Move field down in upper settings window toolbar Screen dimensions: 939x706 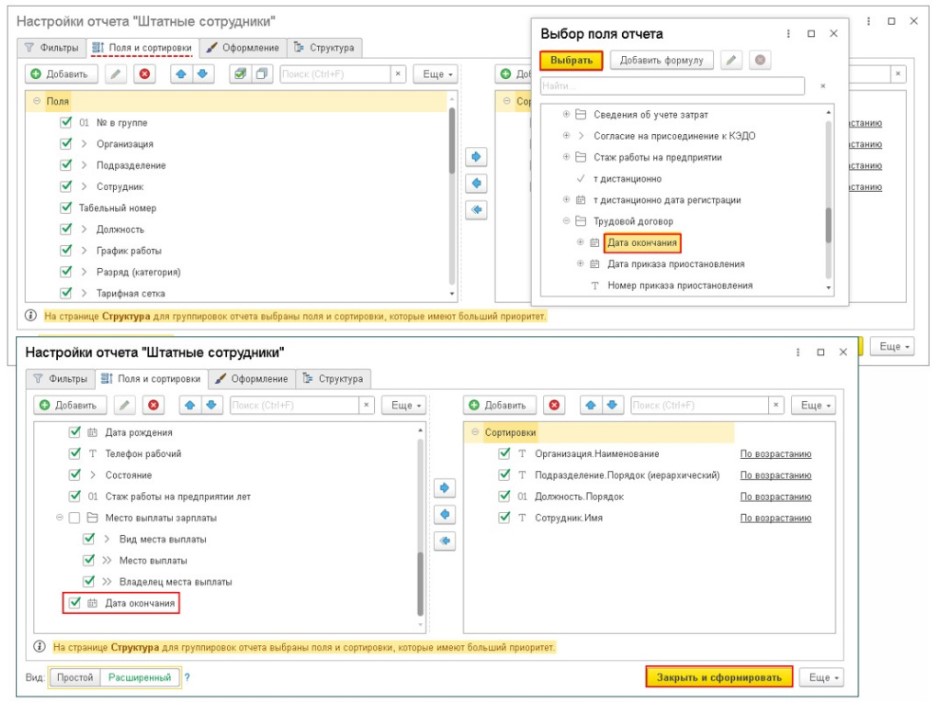click(x=202, y=74)
